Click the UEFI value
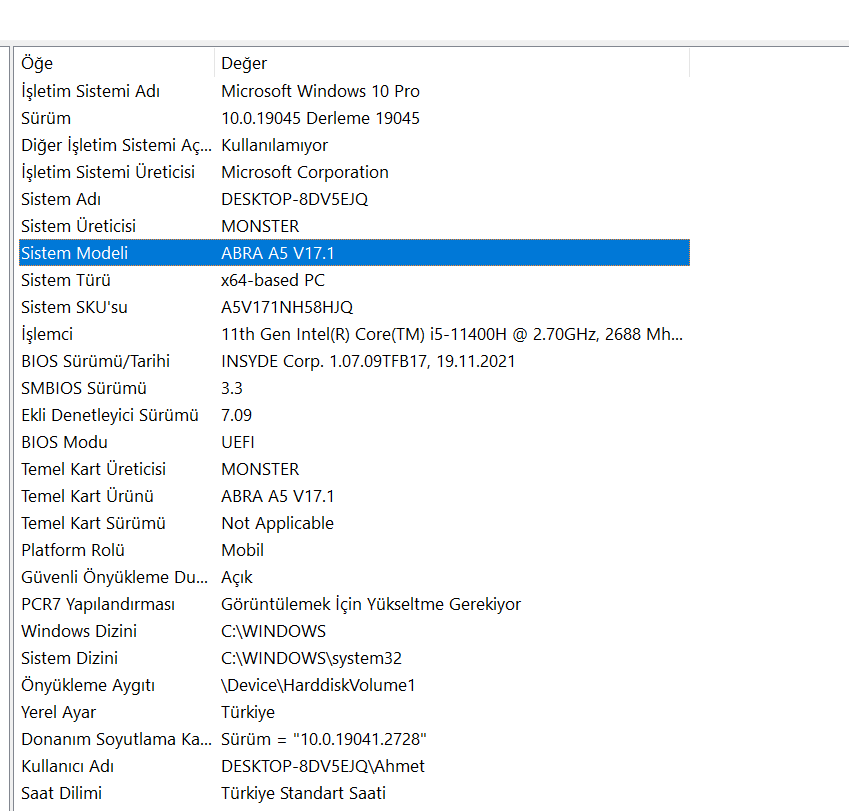The width and height of the screenshot is (849, 811). (x=238, y=442)
